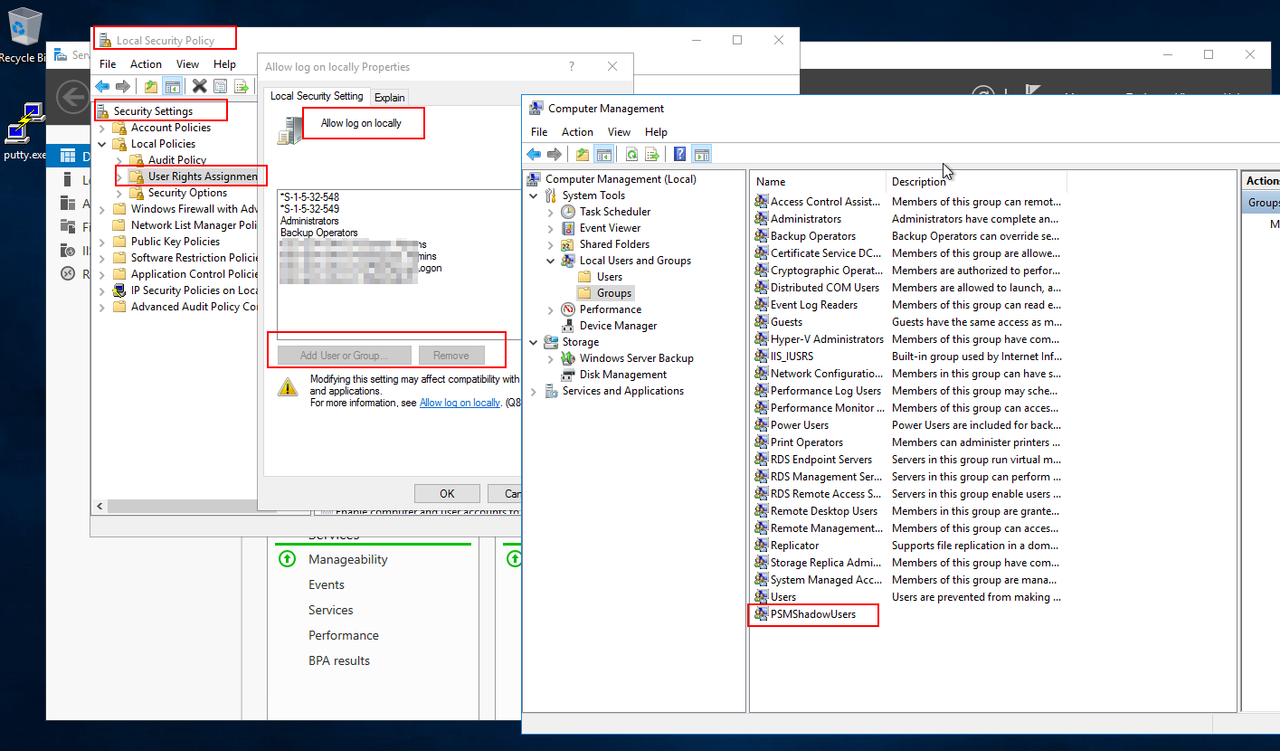Expand Public Key Policies node
The height and width of the screenshot is (751, 1280).
(102, 241)
